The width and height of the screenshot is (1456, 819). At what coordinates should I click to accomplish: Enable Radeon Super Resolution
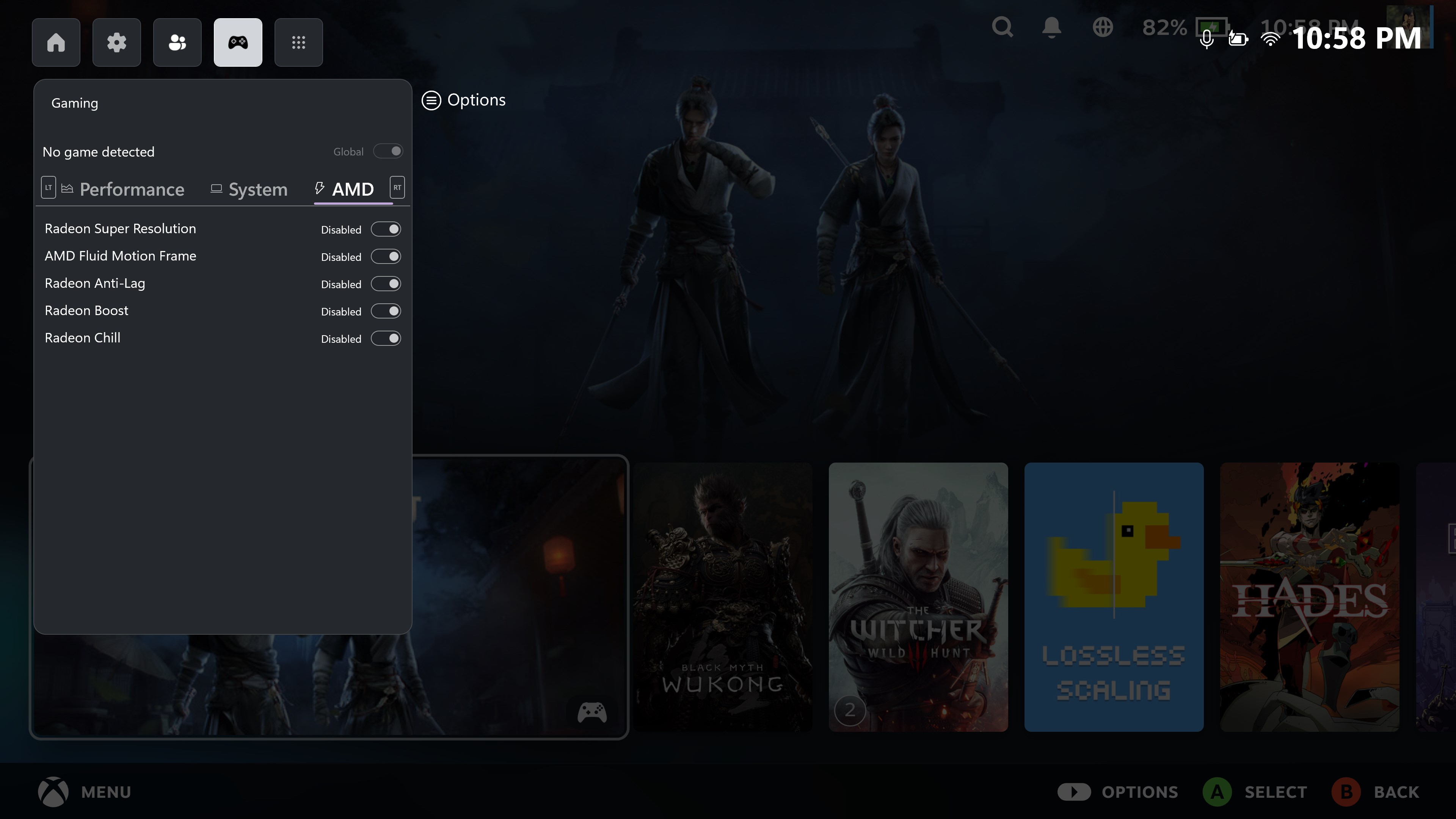(386, 229)
